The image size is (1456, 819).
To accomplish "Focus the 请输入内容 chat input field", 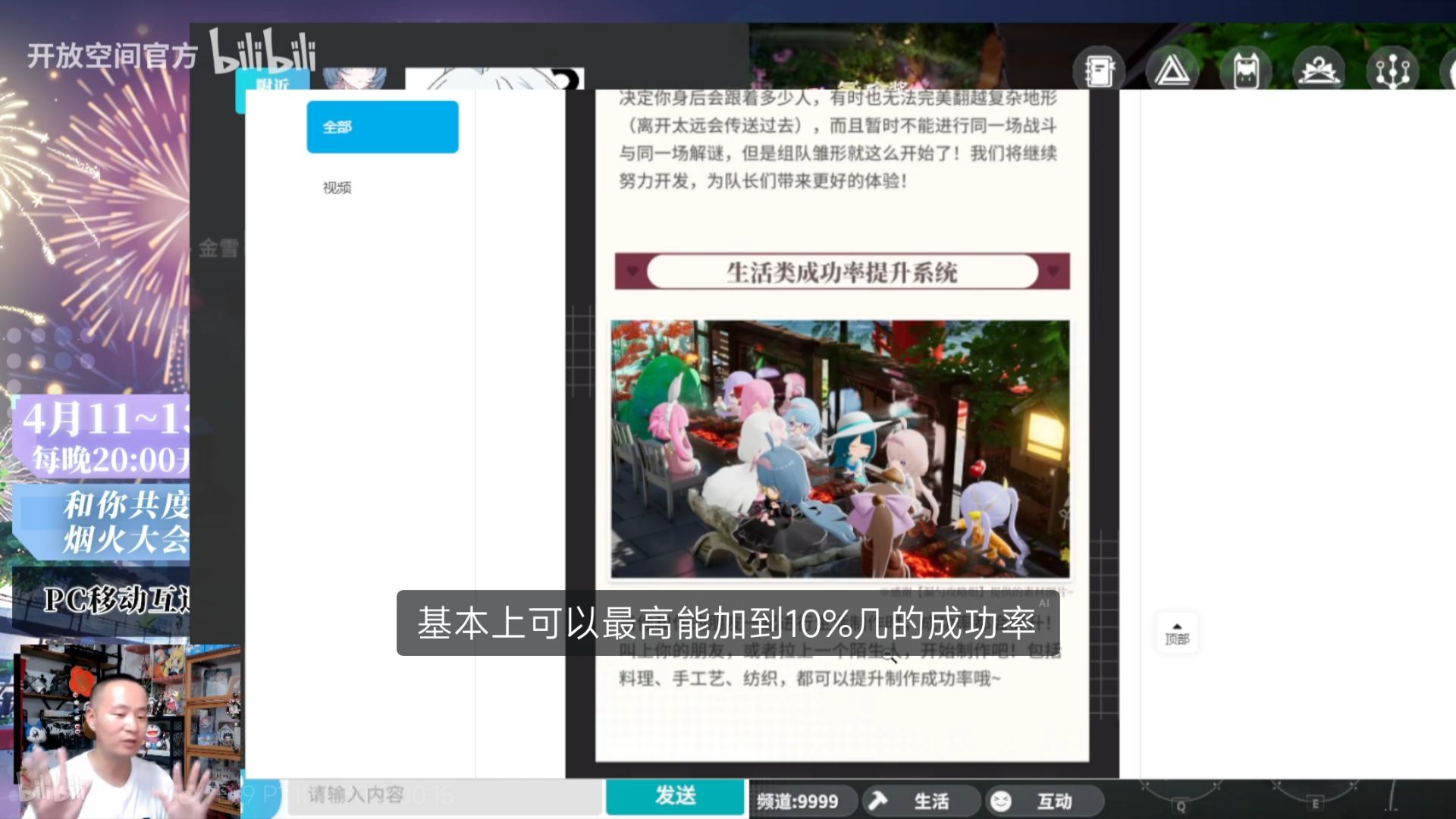I will [445, 795].
